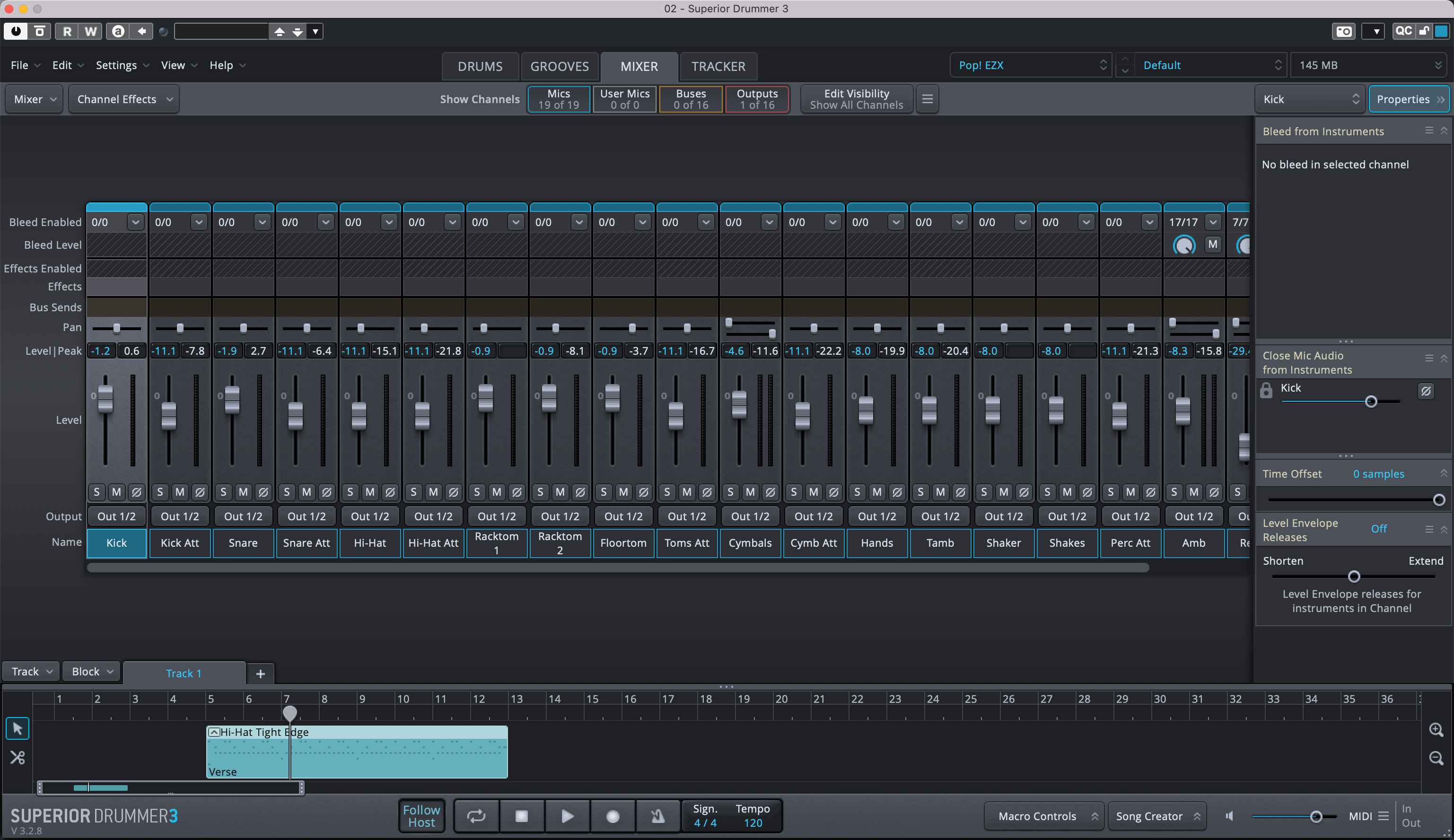This screenshot has width=1454, height=840.
Task: Enable the metronome icon
Action: 658,816
